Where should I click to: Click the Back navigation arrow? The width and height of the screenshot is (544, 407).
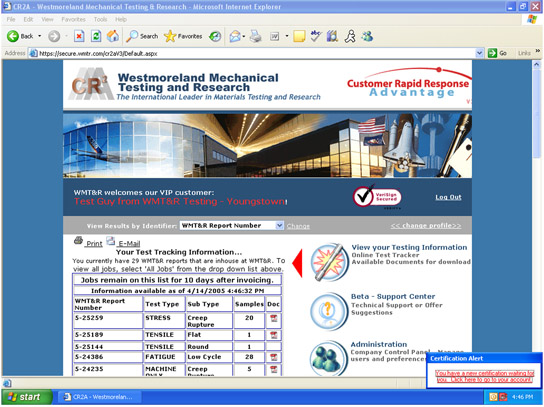pyautogui.click(x=13, y=36)
